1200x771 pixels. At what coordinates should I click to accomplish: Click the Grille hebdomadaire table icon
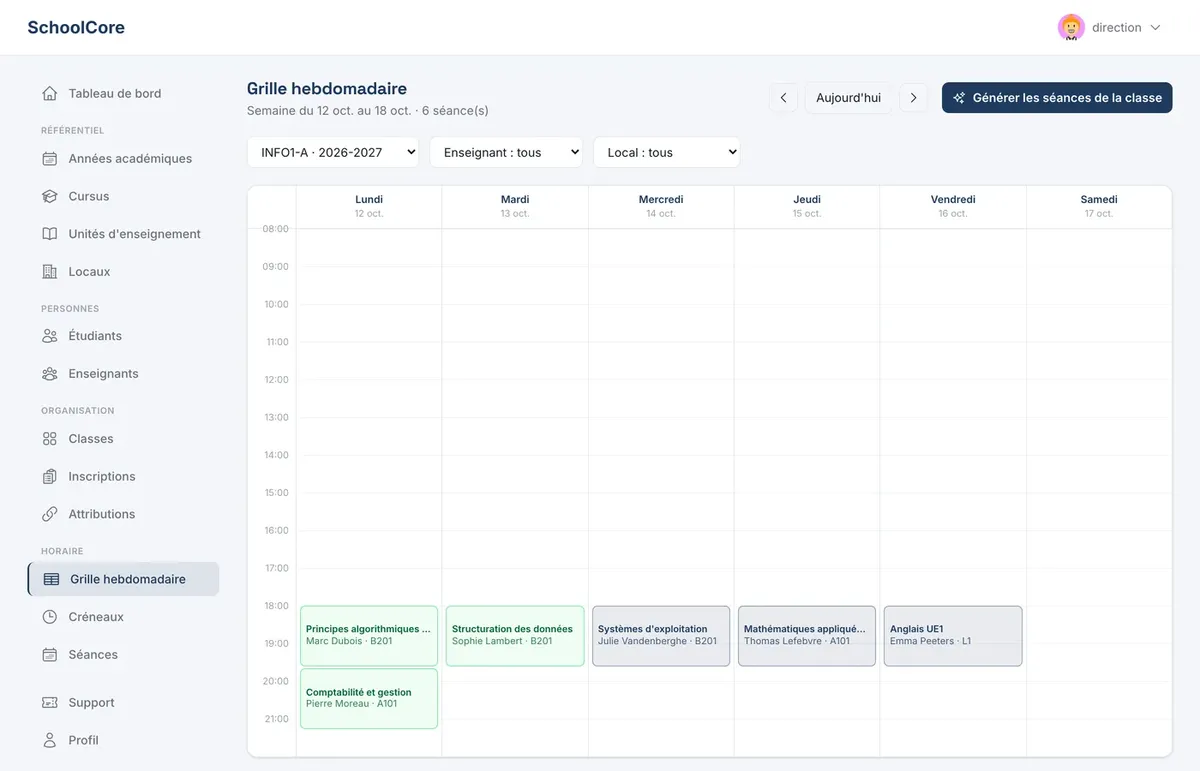[51, 579]
